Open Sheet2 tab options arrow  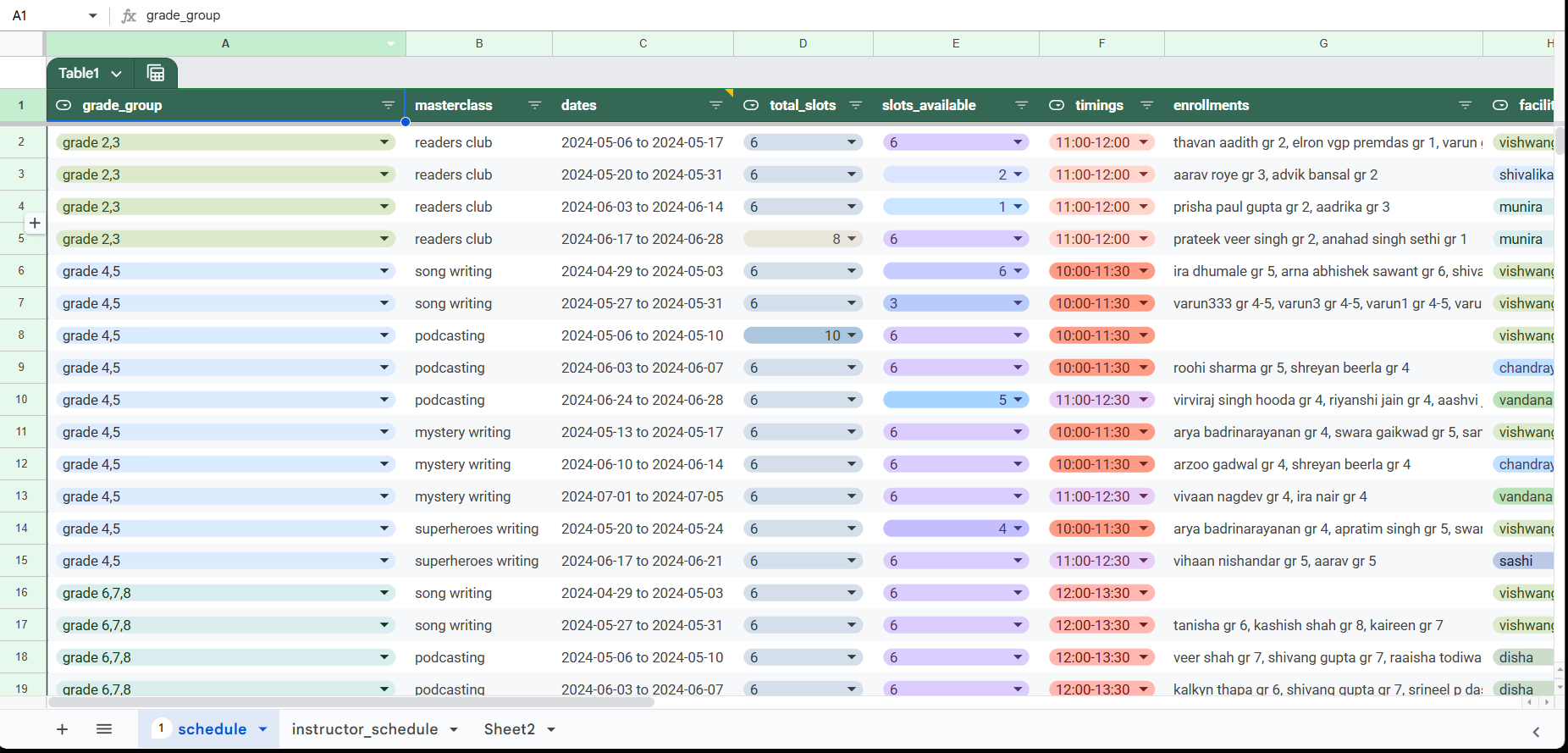551,729
